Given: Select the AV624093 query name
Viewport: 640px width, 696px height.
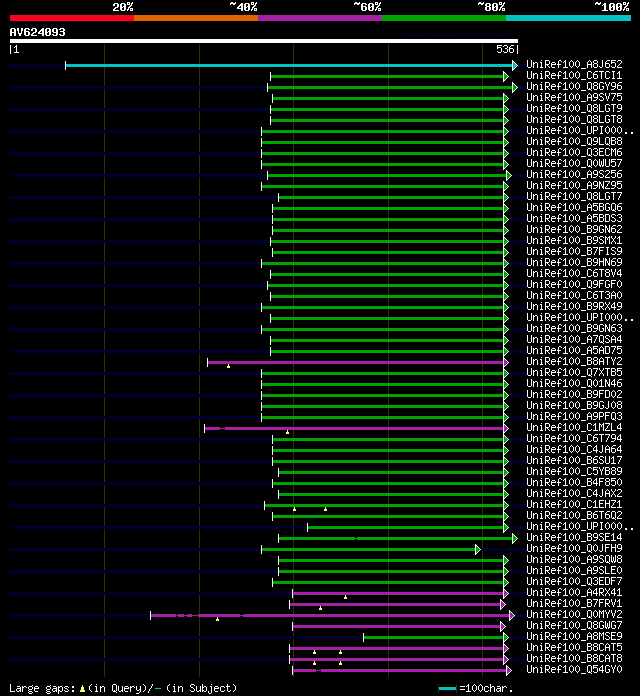Looking at the screenshot, I should pos(38,32).
